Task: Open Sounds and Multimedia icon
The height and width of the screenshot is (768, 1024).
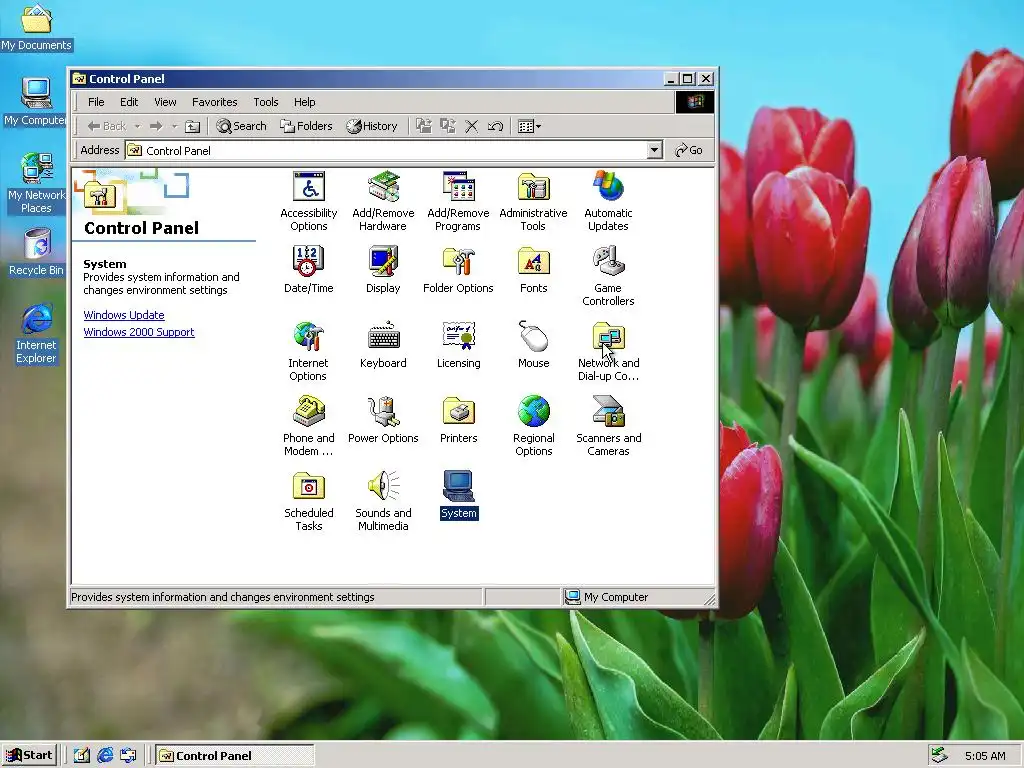Action: (x=383, y=487)
